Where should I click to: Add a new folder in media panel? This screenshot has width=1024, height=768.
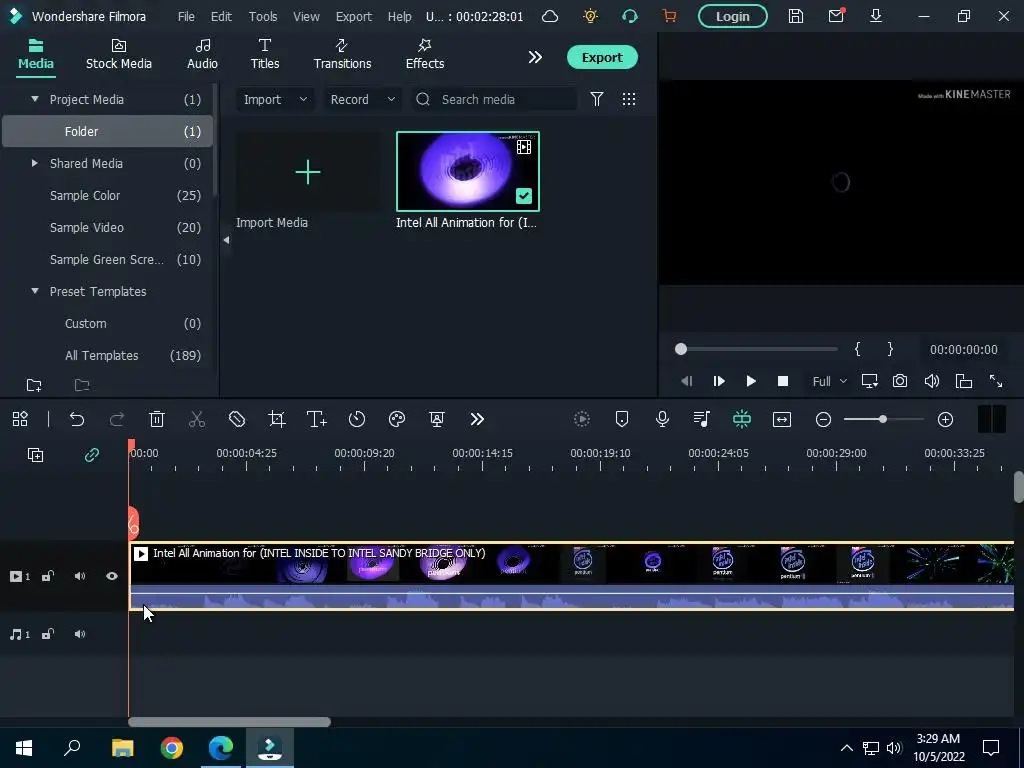(34, 385)
